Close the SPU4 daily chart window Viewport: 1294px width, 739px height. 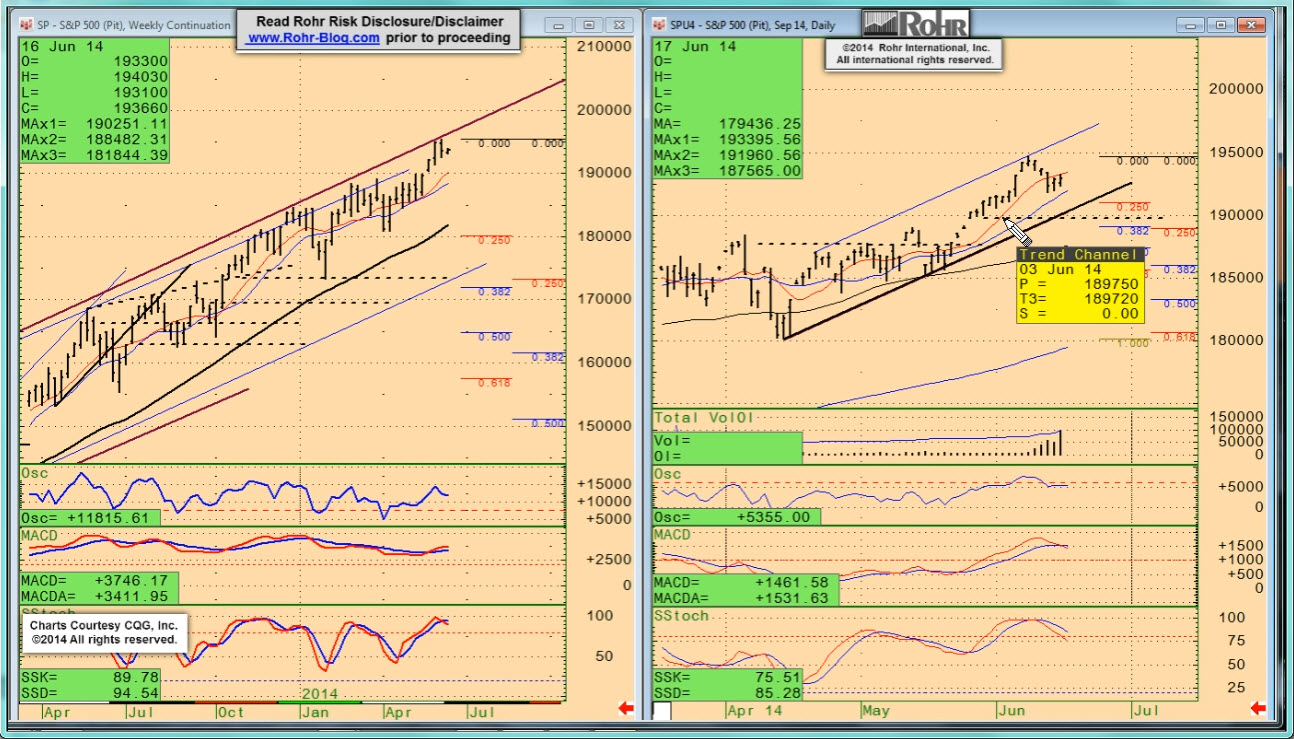coord(1250,24)
